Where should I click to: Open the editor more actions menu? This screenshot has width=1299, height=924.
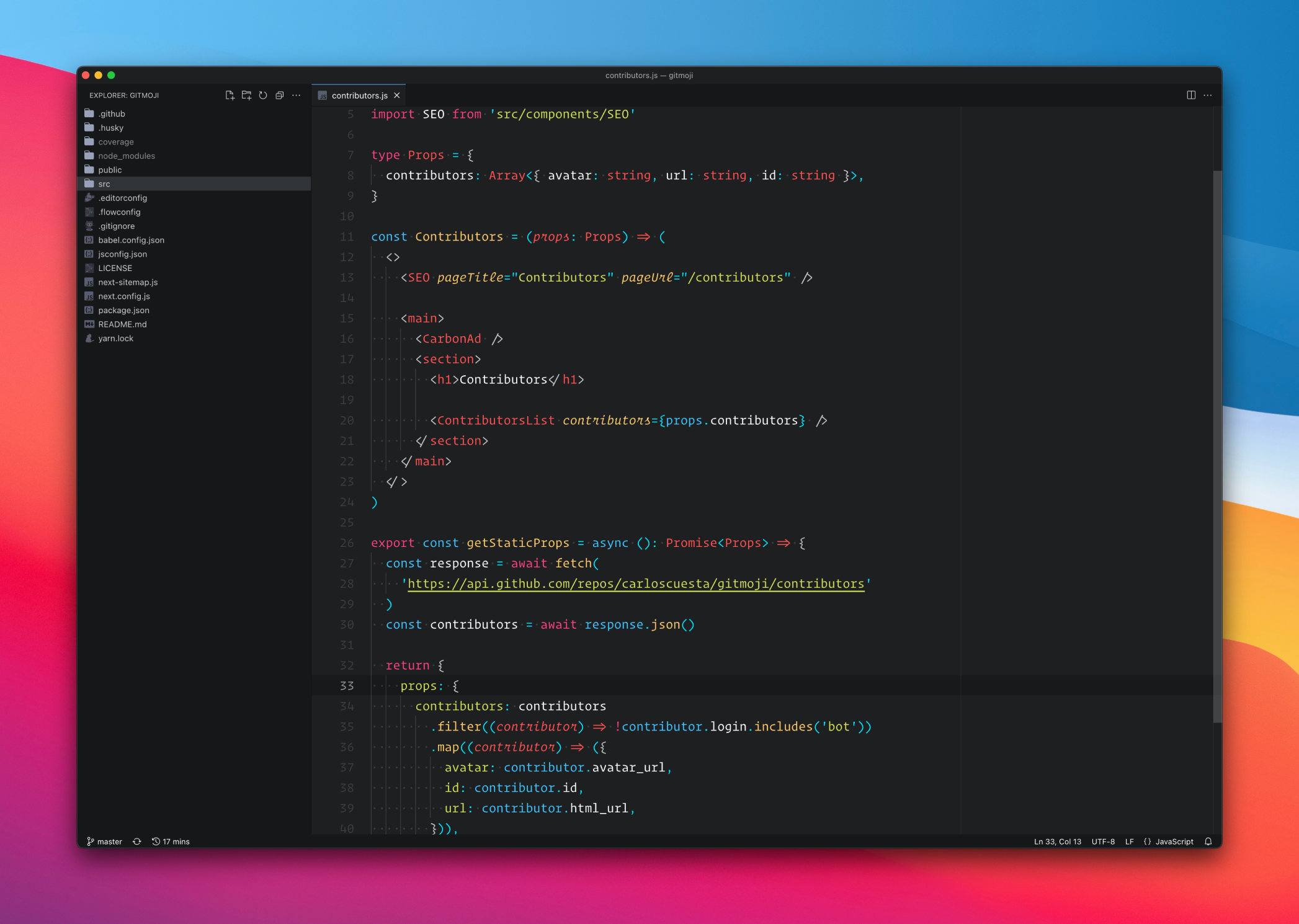click(1208, 95)
